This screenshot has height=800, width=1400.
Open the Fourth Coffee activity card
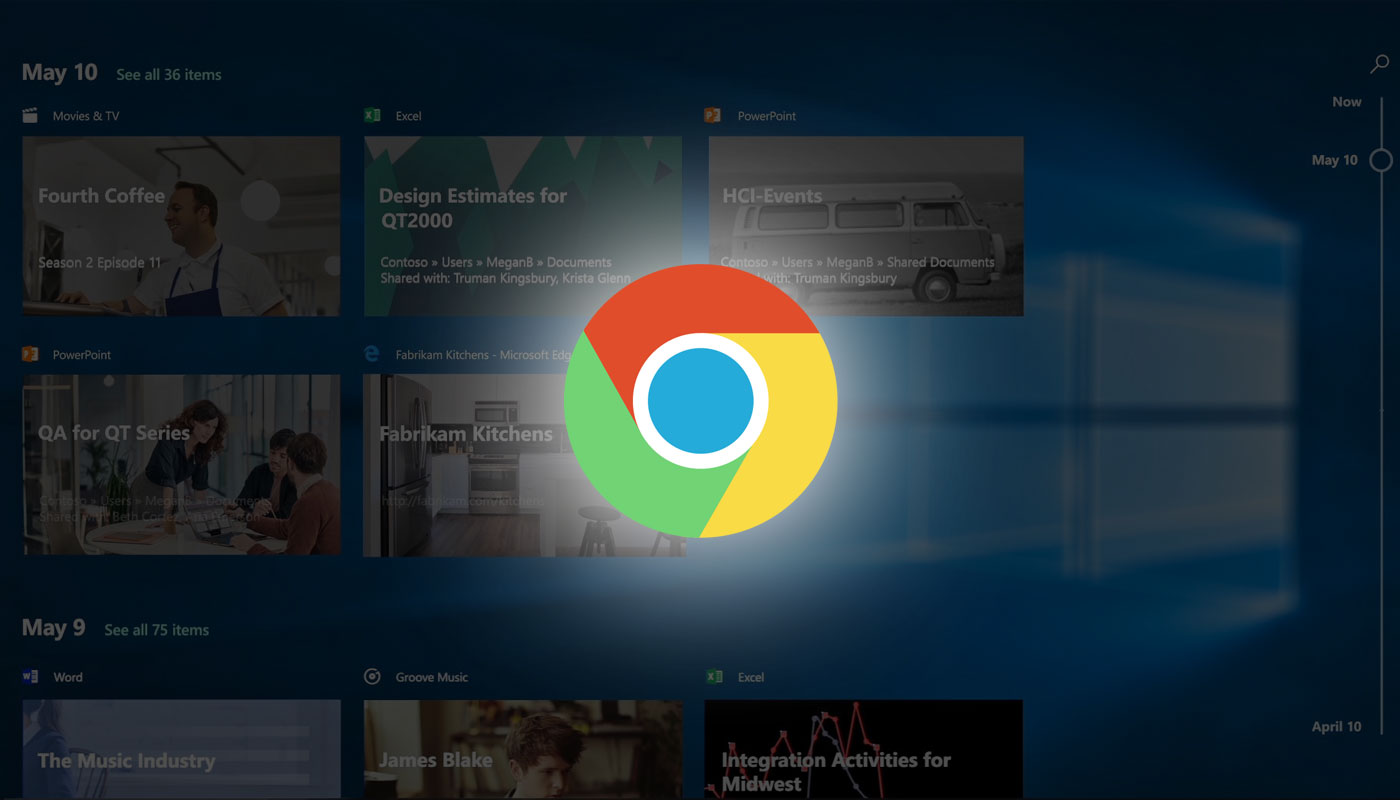click(181, 226)
